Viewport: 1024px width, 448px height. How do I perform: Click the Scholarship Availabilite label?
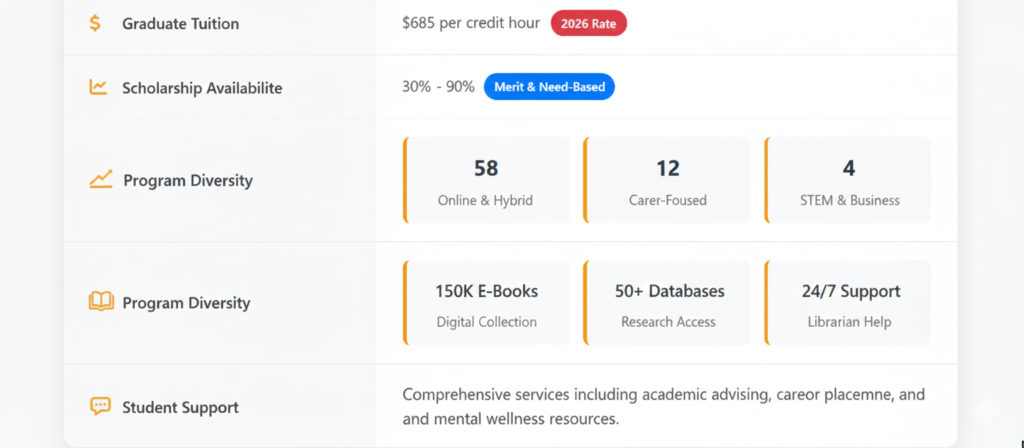(202, 88)
